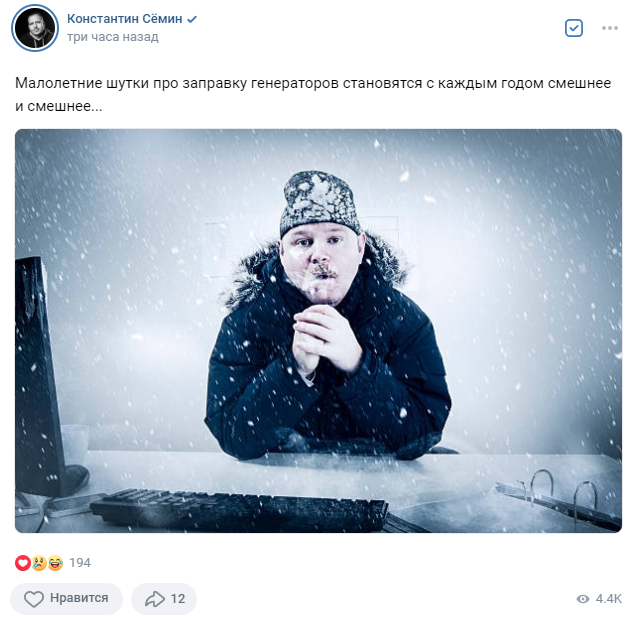Click the share arrow icon
This screenshot has width=639, height=621.
pos(155,599)
